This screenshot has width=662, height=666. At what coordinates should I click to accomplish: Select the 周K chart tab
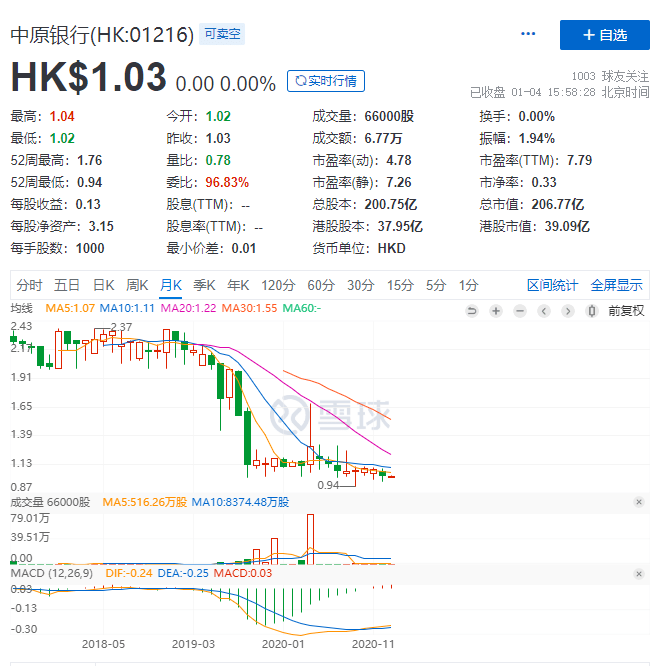click(137, 285)
